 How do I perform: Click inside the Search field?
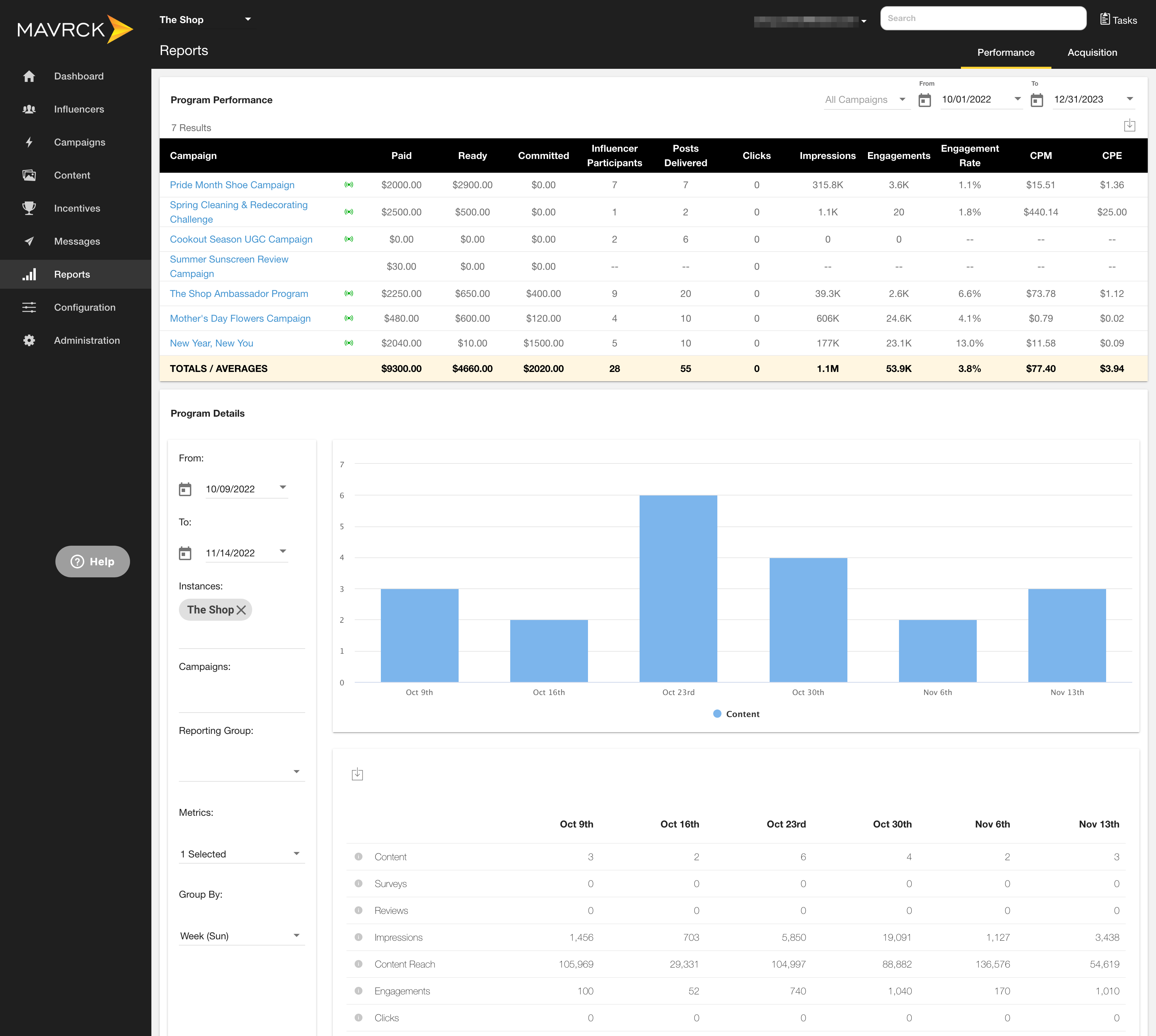click(x=983, y=18)
